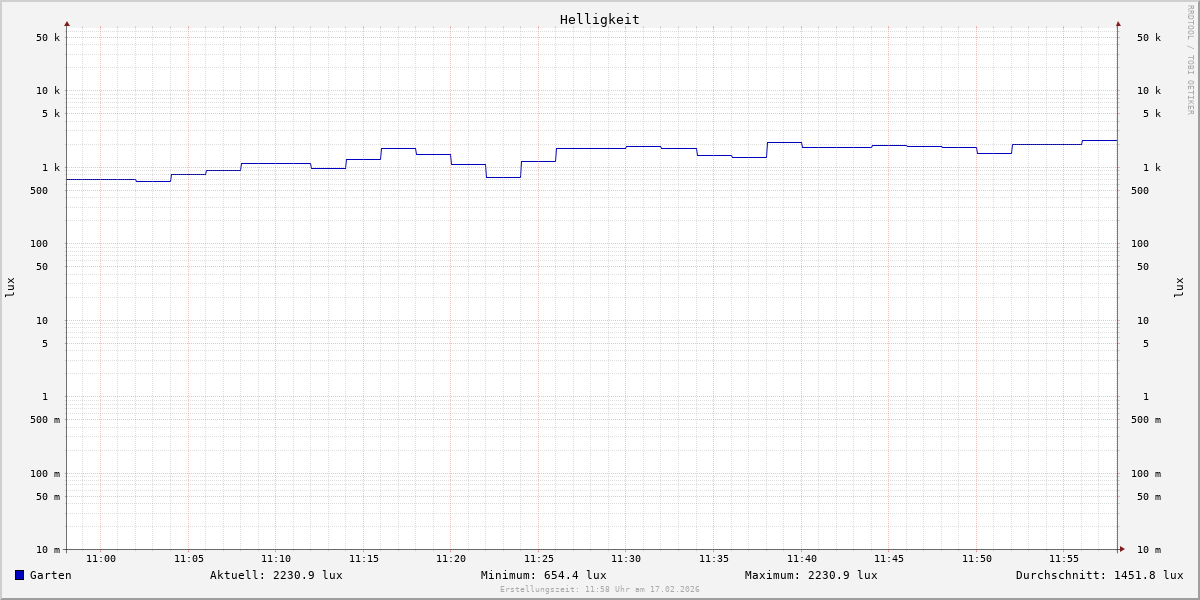Click the 11:55 time axis label
The height and width of the screenshot is (600, 1200).
[x=1064, y=559]
